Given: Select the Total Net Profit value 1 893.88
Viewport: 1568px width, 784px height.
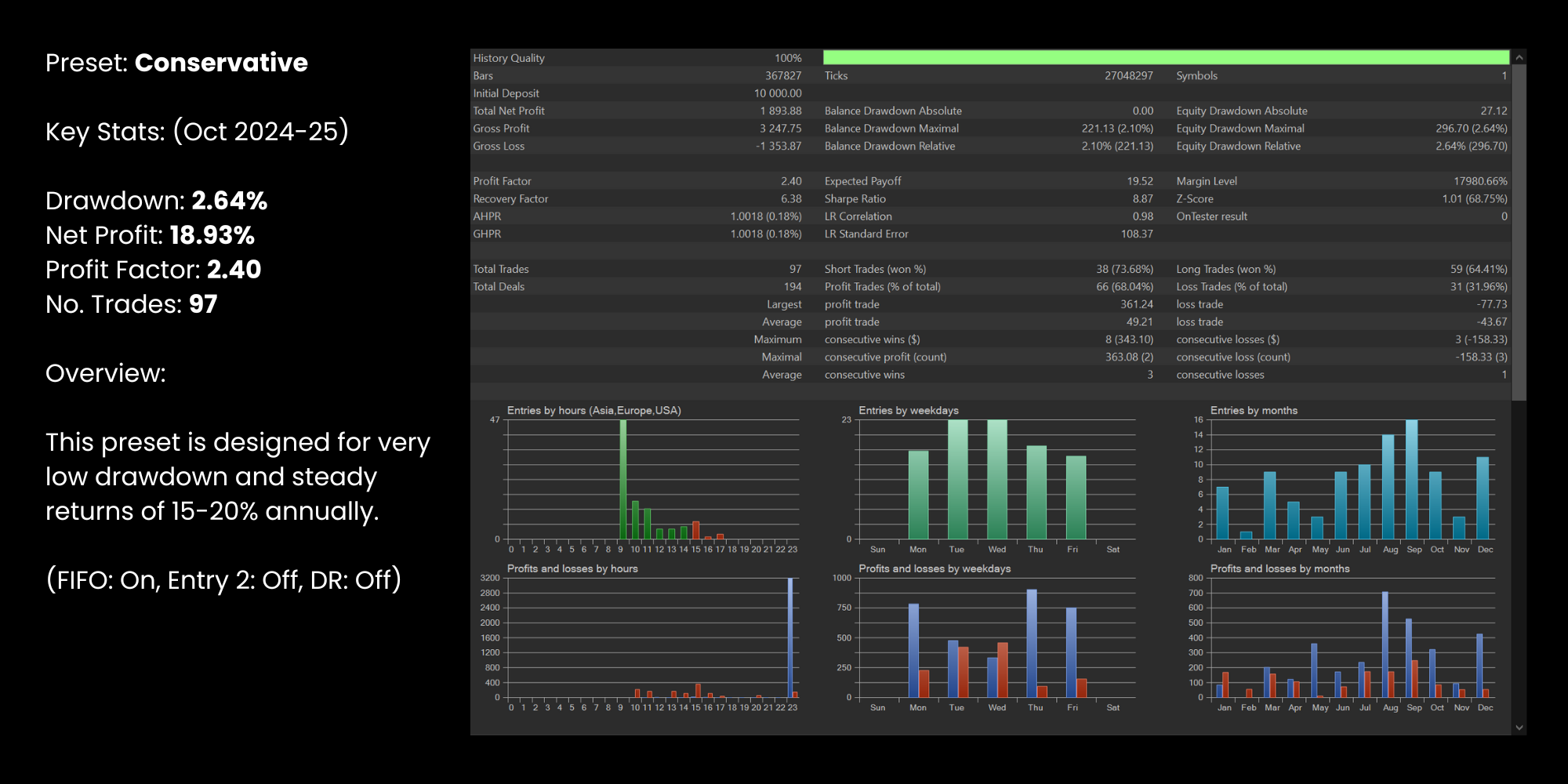Looking at the screenshot, I should pos(780,111).
